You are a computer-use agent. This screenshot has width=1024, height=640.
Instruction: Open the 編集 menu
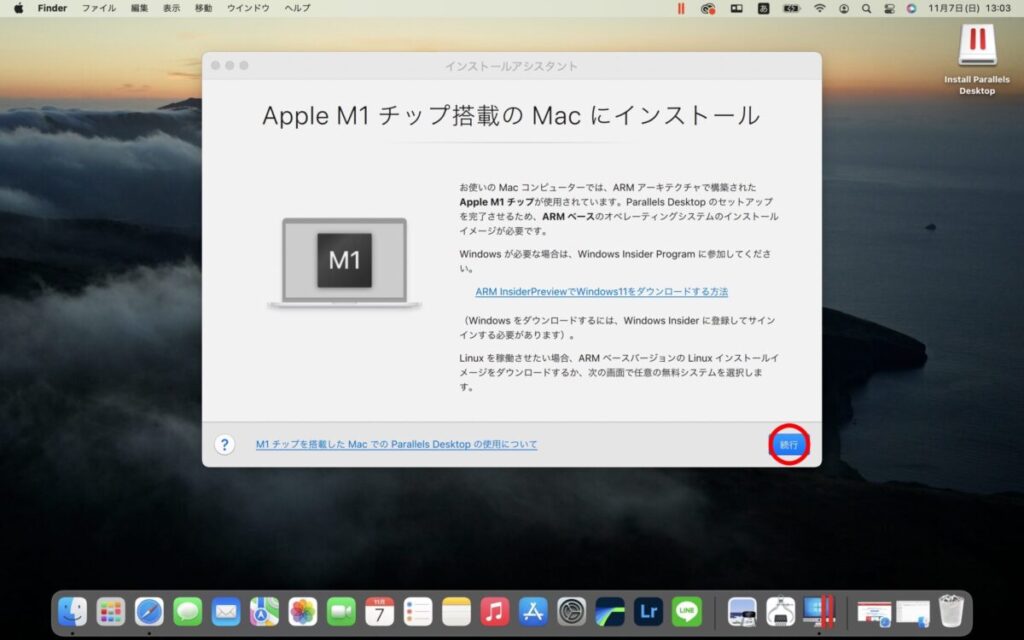139,8
